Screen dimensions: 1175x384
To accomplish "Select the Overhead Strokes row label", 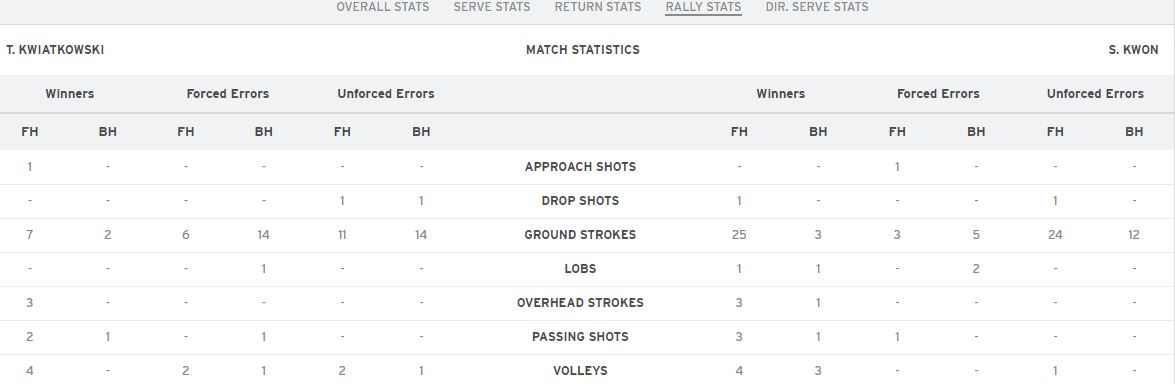I will 581,303.
